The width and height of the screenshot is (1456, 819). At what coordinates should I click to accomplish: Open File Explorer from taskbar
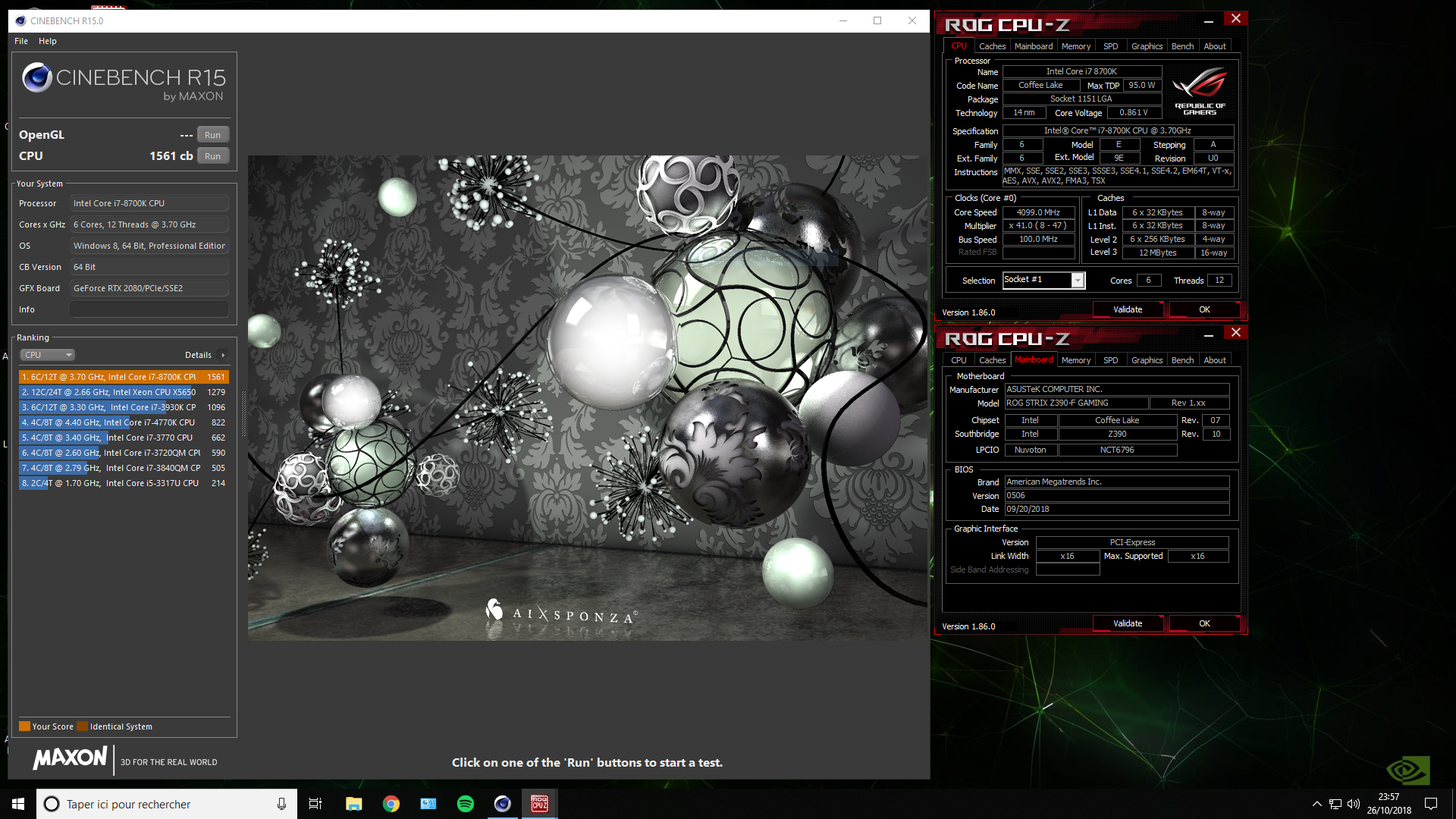click(x=353, y=804)
